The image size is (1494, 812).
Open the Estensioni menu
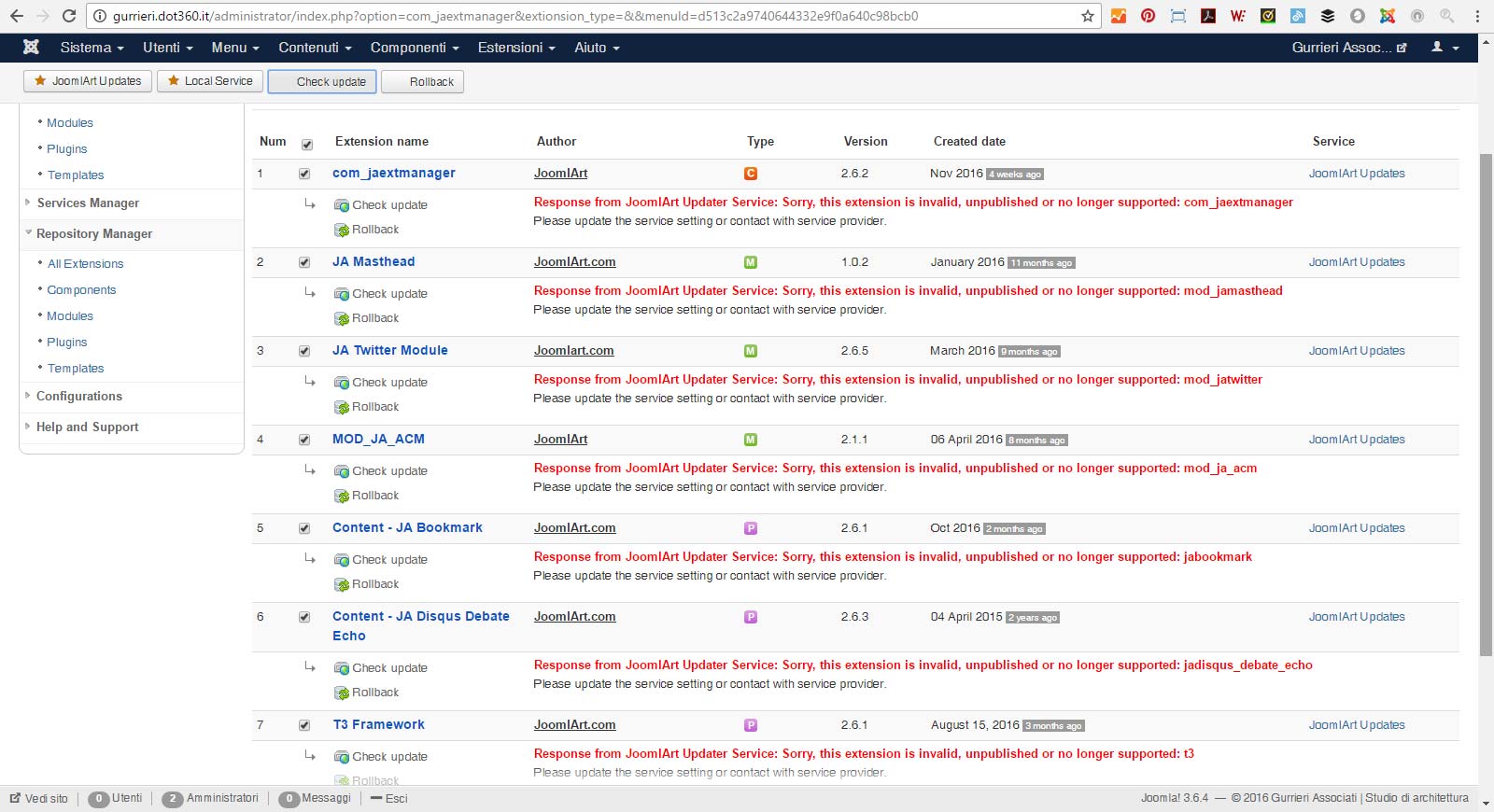(516, 48)
